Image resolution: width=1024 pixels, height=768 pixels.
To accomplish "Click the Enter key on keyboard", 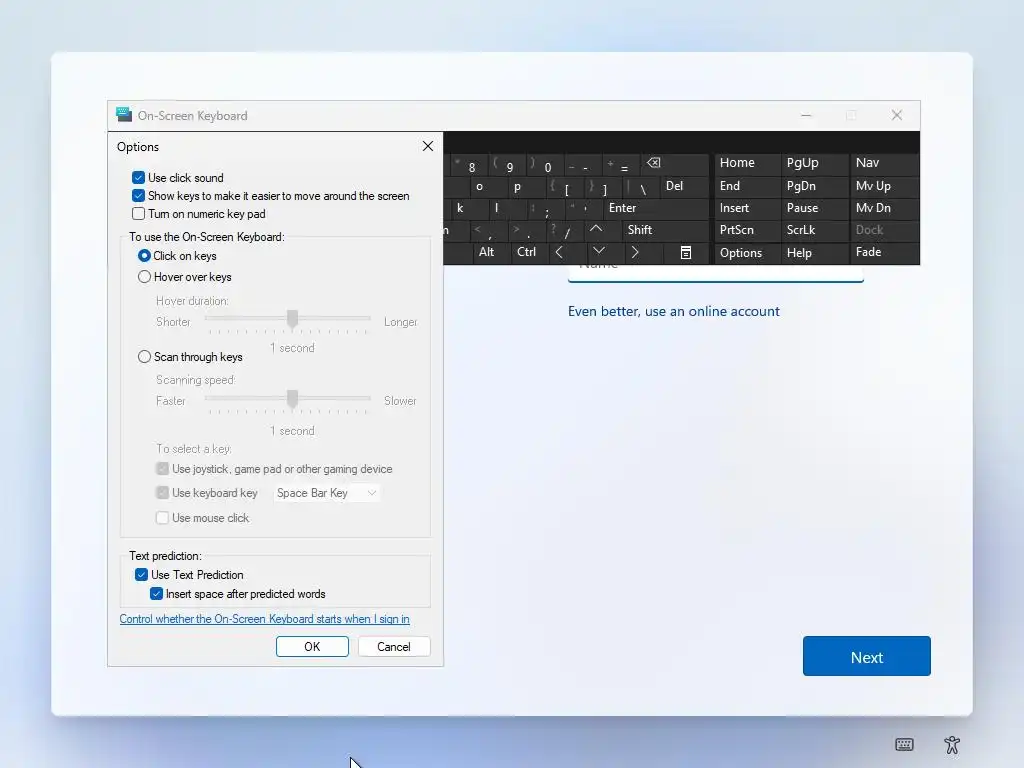I will coord(655,208).
